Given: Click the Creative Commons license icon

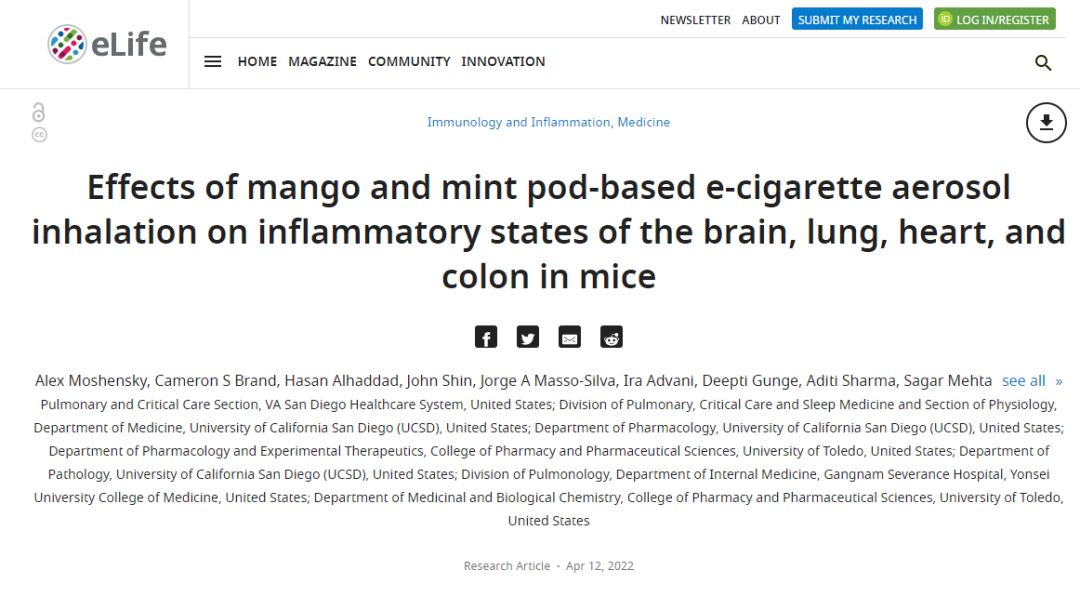Looking at the screenshot, I should pos(39,135).
